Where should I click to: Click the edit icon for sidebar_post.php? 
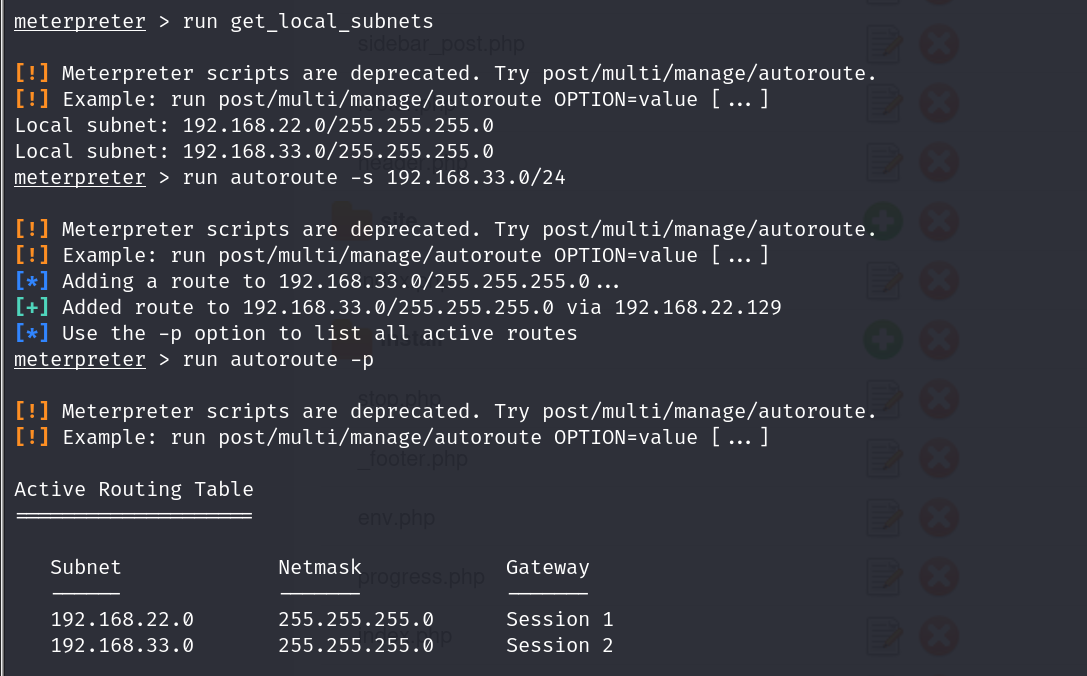(x=884, y=45)
